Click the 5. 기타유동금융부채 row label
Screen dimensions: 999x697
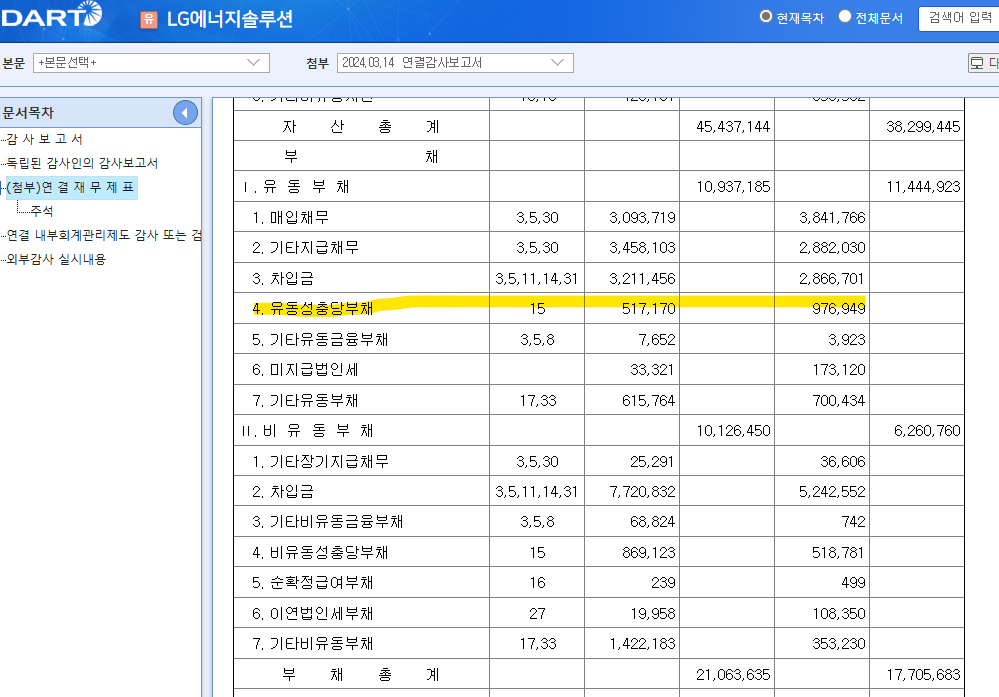point(320,340)
